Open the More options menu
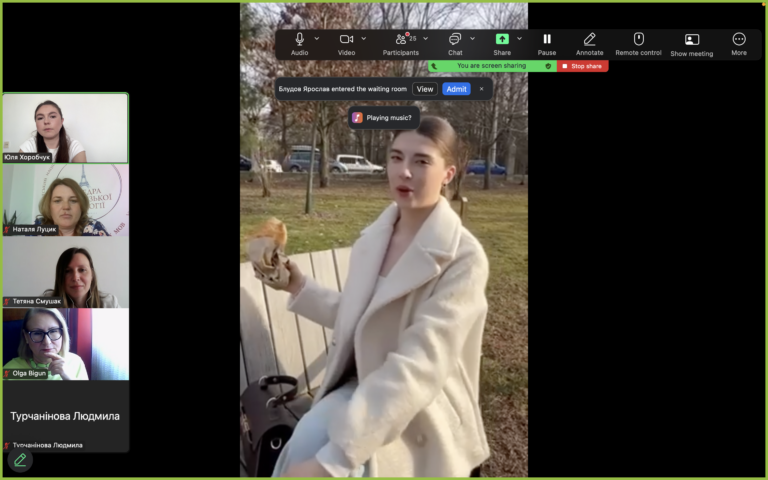768x480 pixels. click(x=739, y=39)
